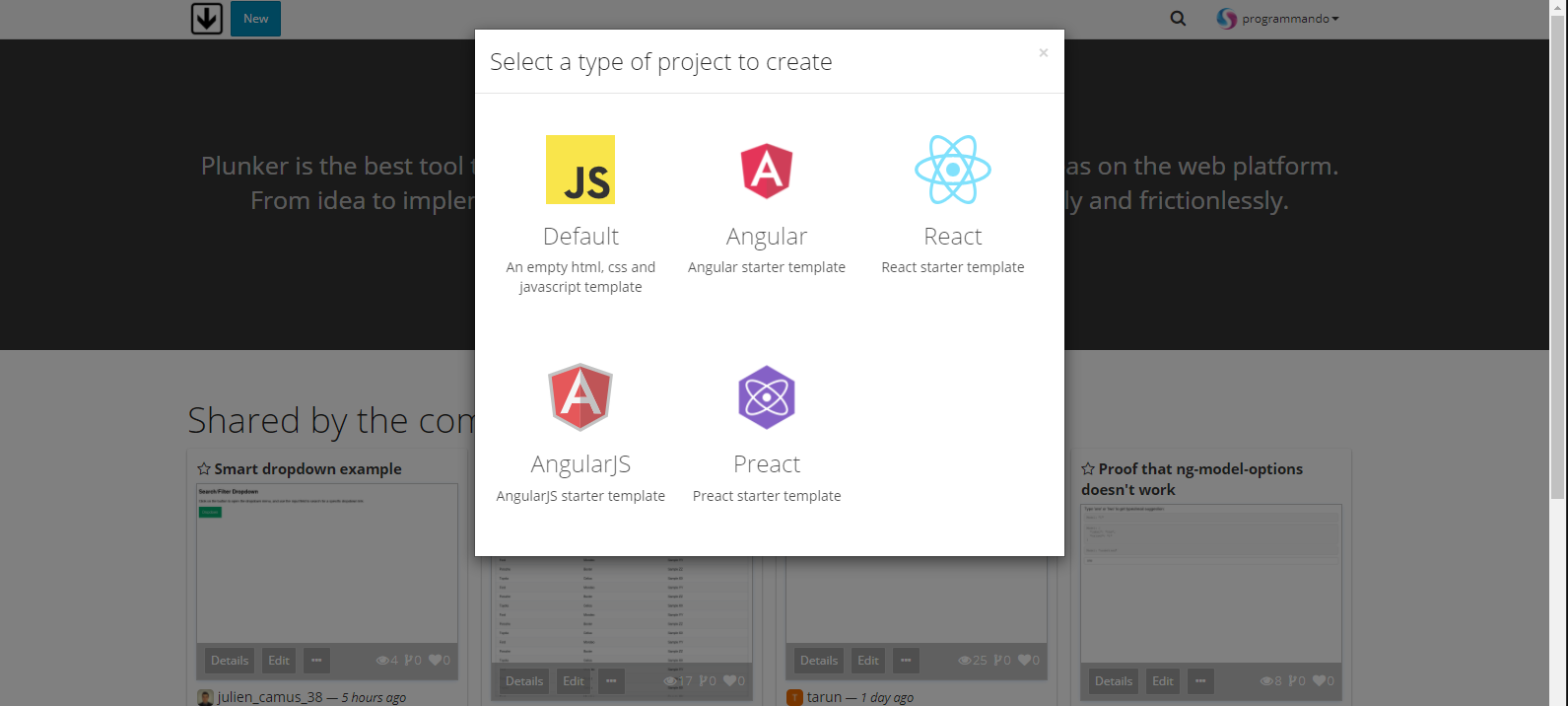This screenshot has height=706, width=1568.
Task: Open more options on the 25-views card
Action: (906, 661)
